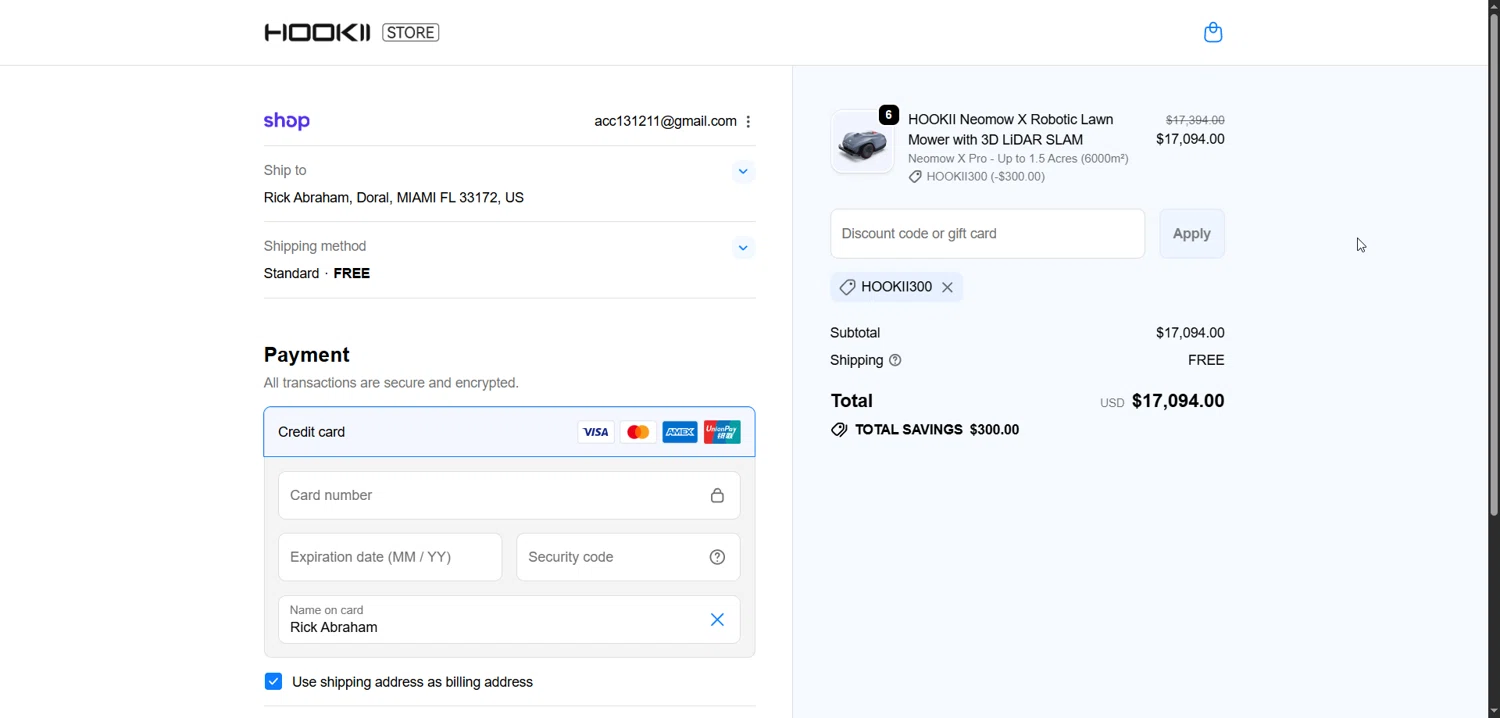Clear the Name on card field

tap(717, 620)
